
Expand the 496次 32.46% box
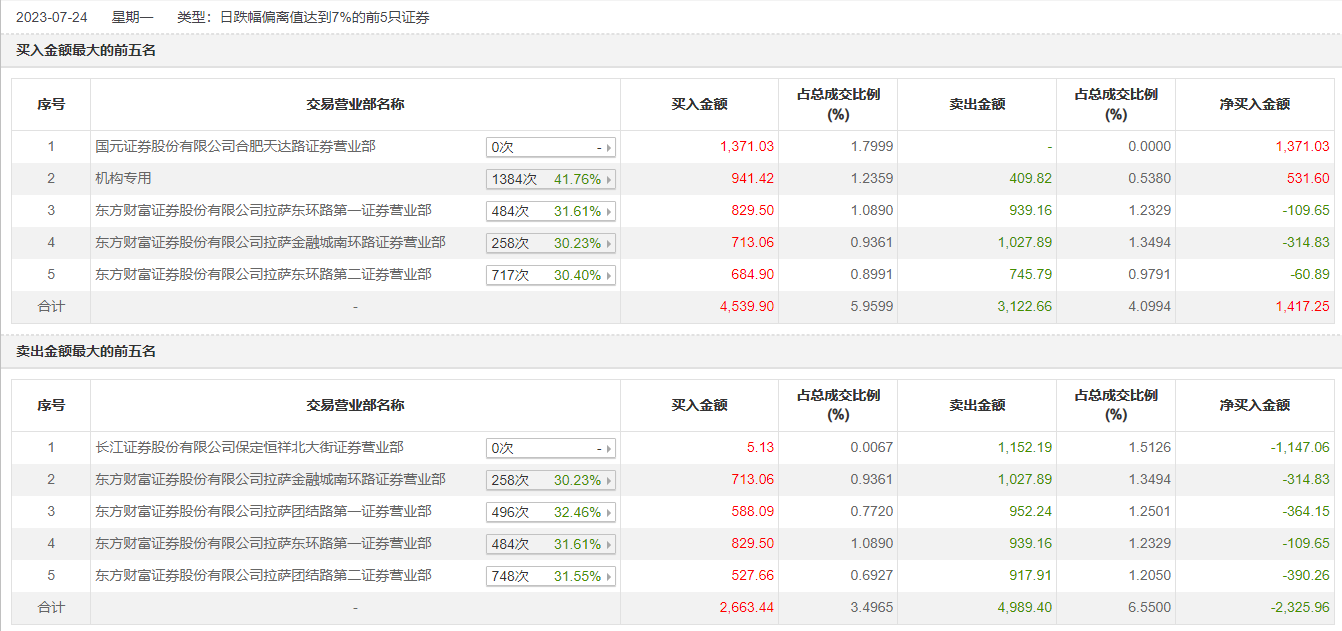point(551,512)
